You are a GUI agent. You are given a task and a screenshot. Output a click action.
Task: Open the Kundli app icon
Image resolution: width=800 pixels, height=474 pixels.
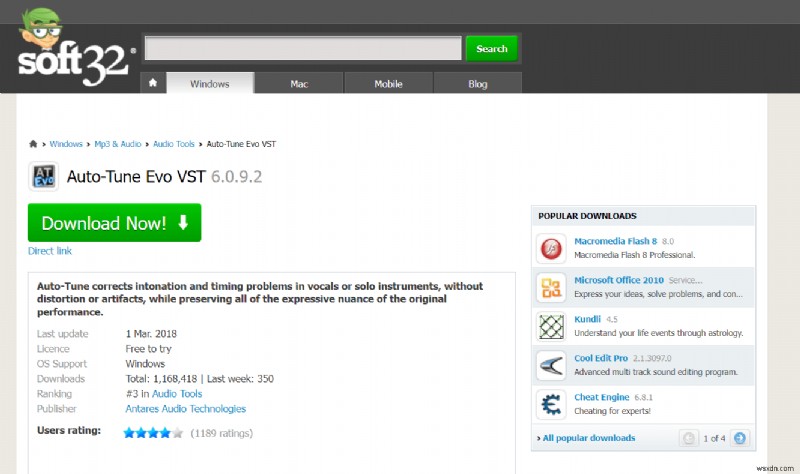coord(551,327)
